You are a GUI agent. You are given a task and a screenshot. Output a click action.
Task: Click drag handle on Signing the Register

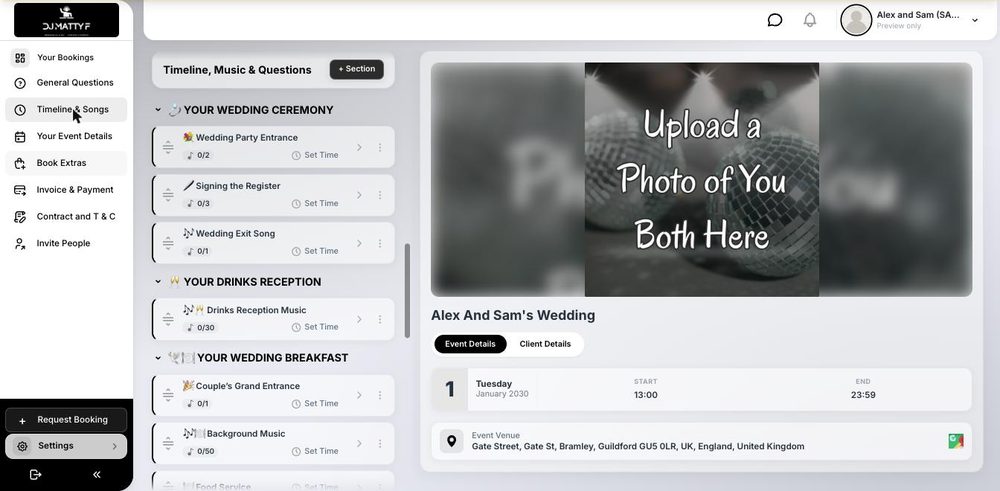click(168, 195)
